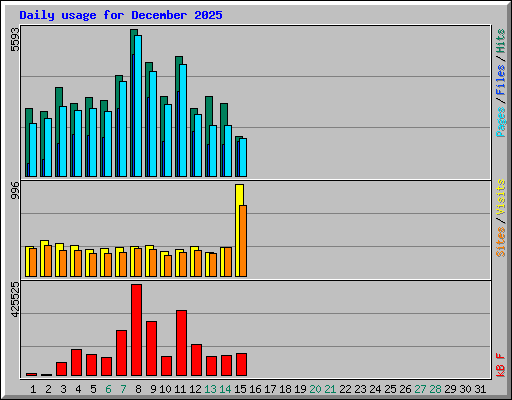
Task: Click the cyan pages bar for day 5
Action: click(x=93, y=142)
